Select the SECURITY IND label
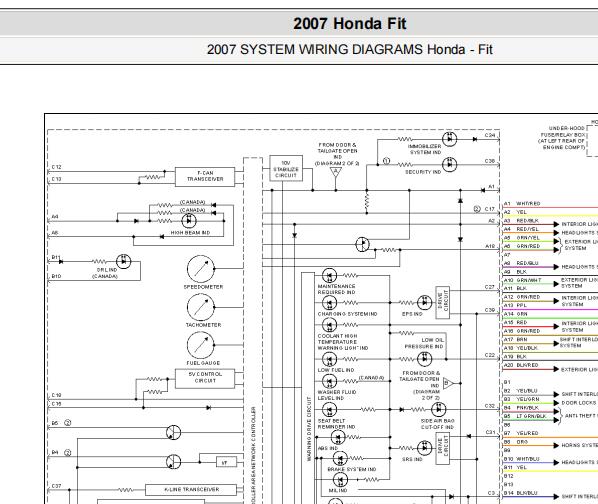This screenshot has height=504, width=598. [423, 172]
